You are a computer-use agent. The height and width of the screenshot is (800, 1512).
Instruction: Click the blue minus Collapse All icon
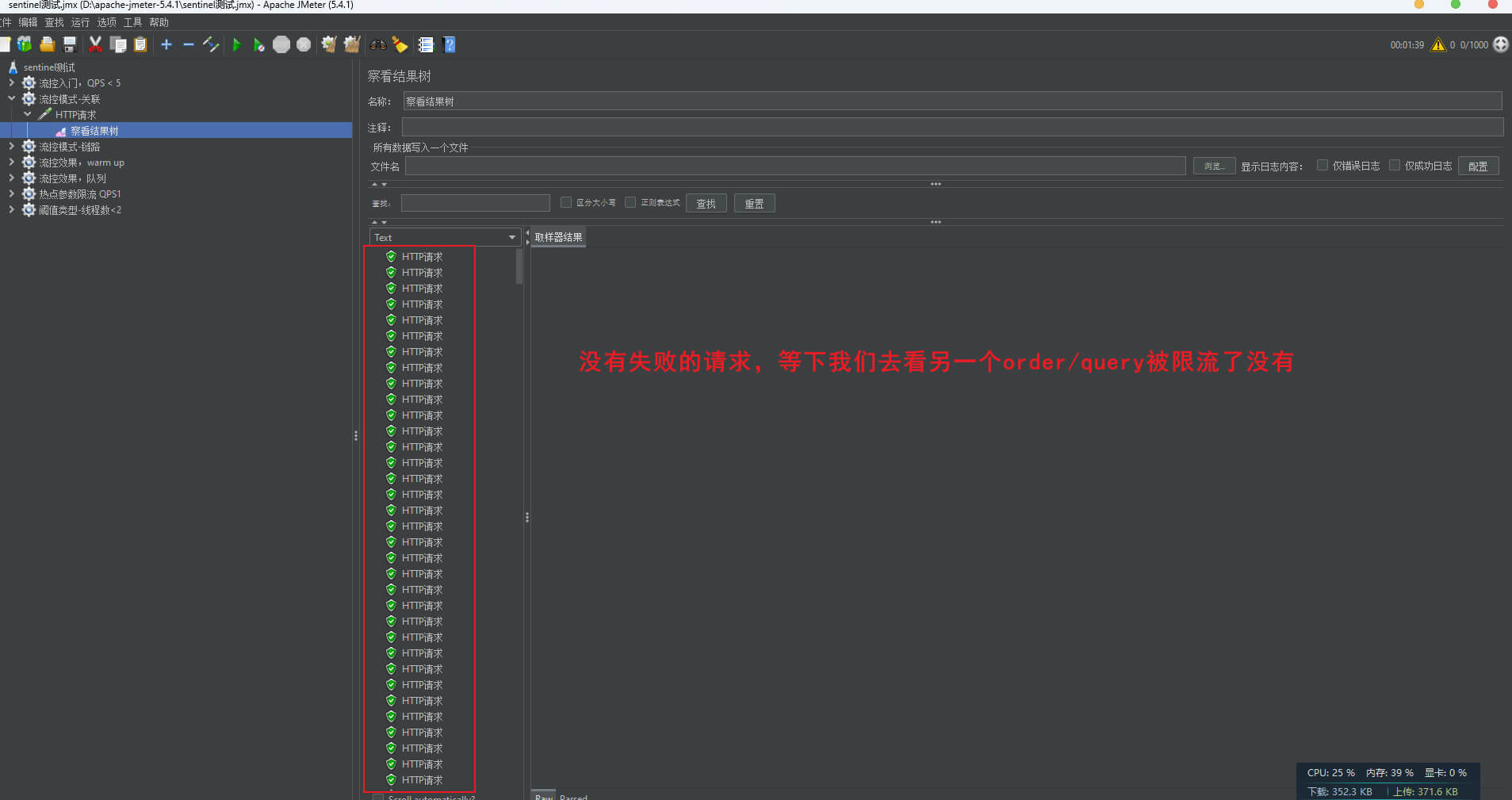point(189,44)
